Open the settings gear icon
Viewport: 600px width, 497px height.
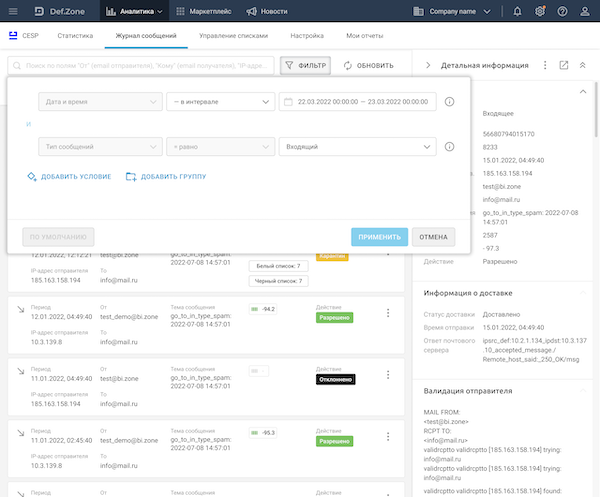pos(540,11)
